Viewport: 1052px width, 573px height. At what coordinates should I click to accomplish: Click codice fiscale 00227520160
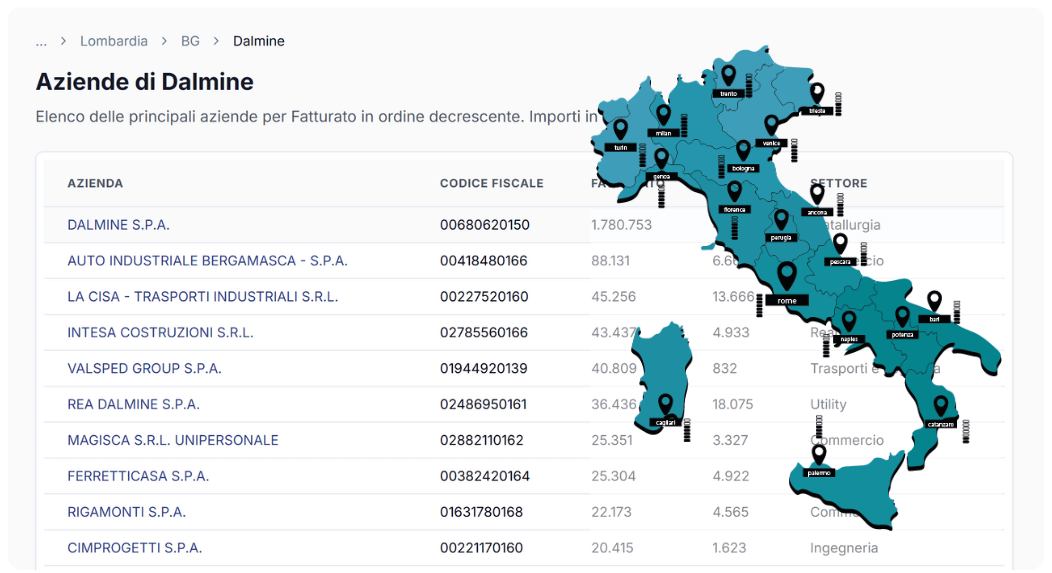coord(484,297)
